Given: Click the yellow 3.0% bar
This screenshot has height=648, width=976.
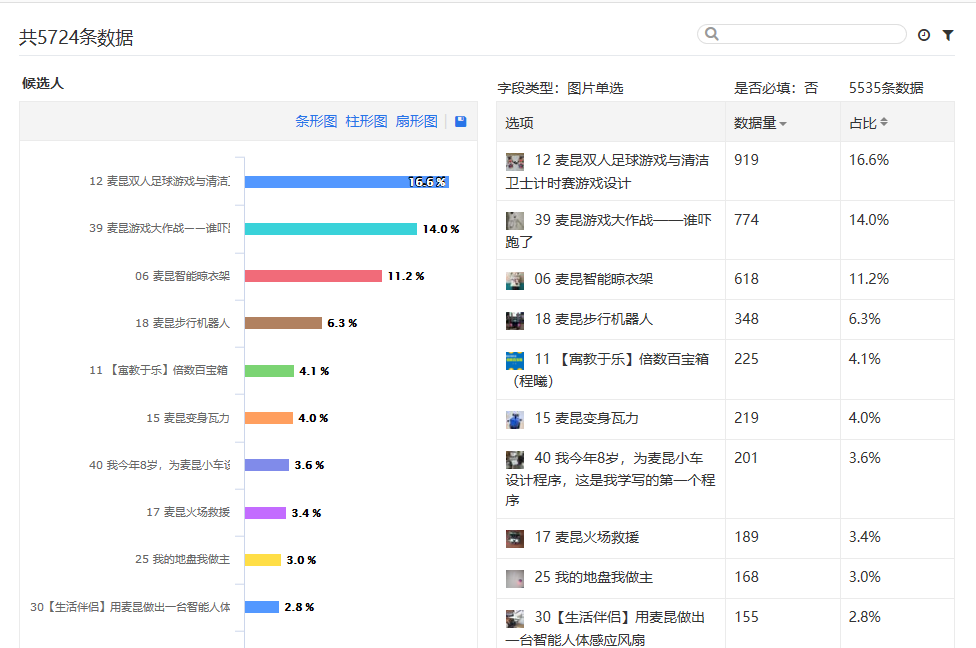Looking at the screenshot, I should (x=263, y=560).
